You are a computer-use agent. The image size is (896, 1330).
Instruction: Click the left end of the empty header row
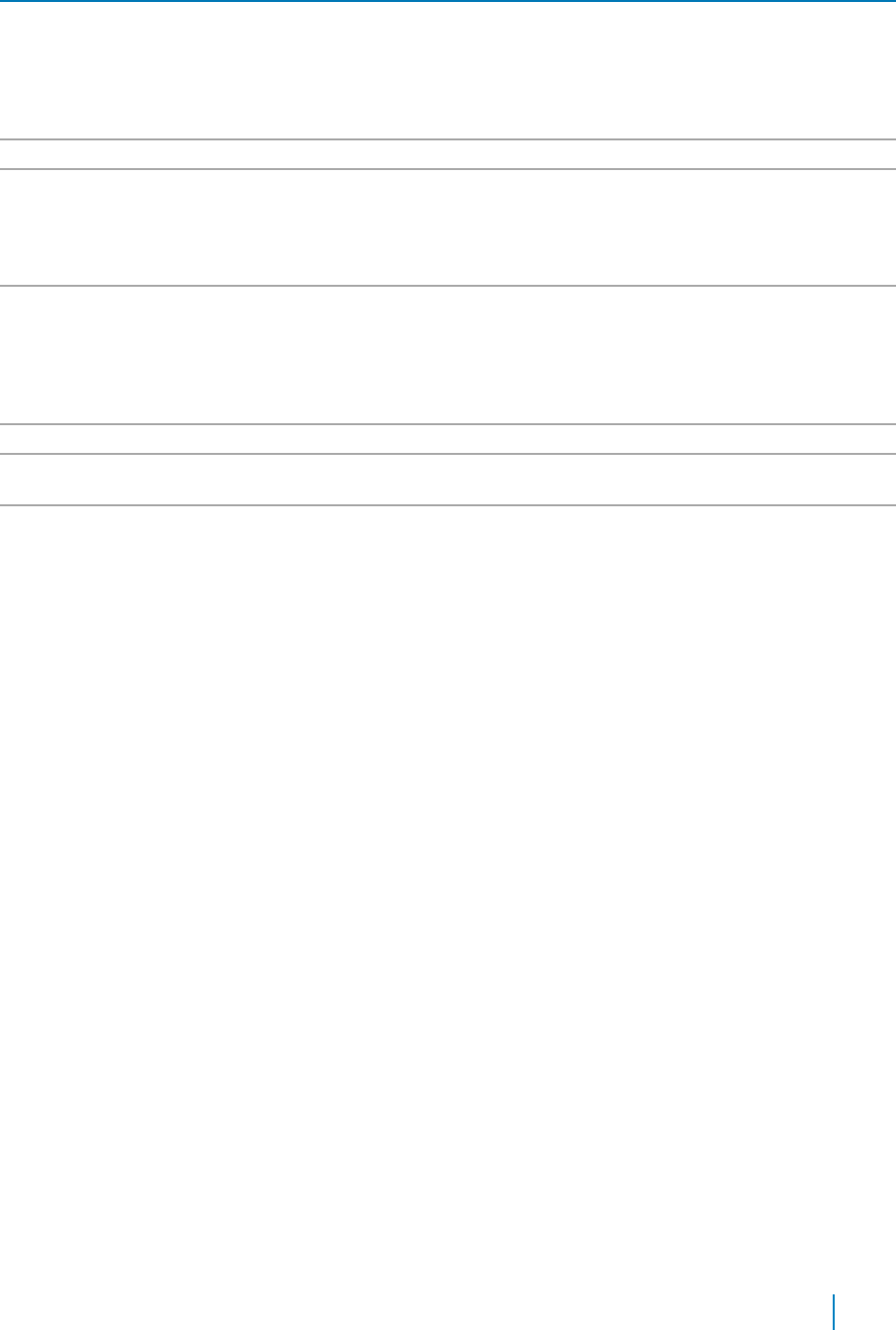click(x=20, y=154)
